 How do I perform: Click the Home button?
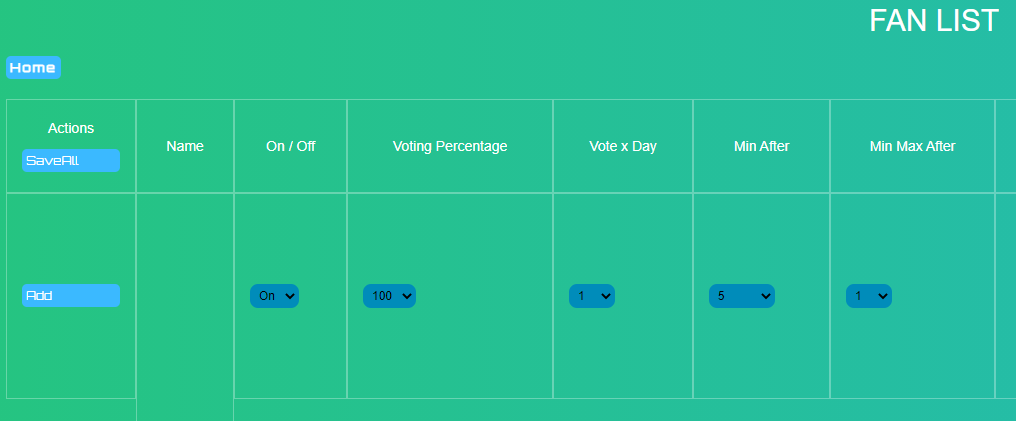(x=33, y=68)
